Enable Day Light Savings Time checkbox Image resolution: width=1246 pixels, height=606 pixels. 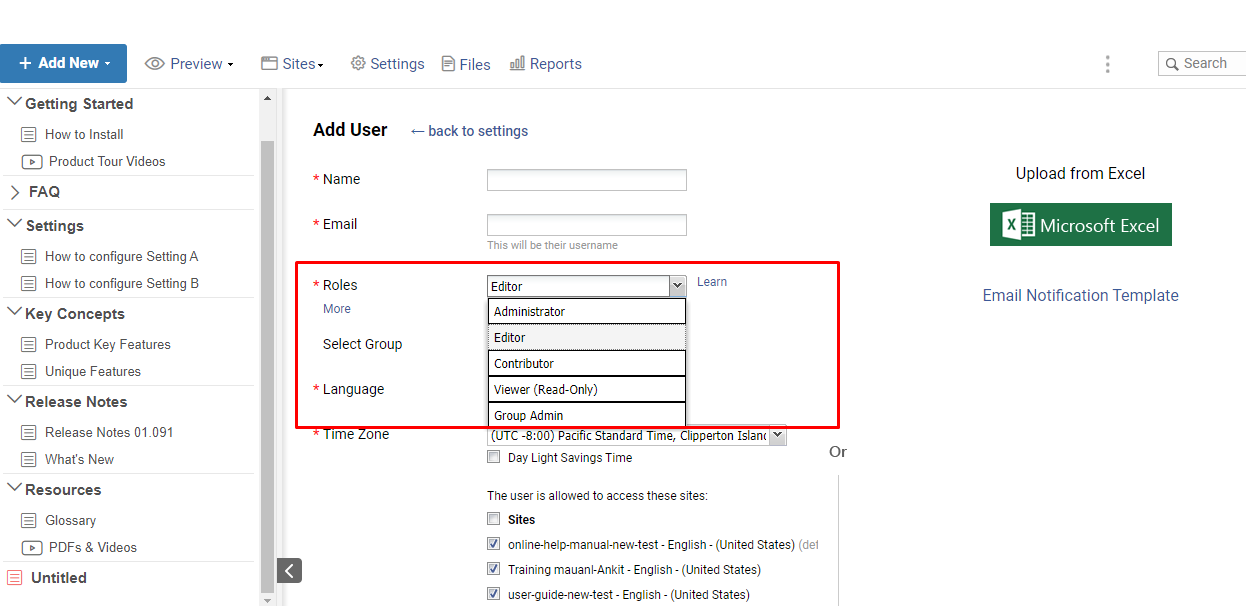493,457
